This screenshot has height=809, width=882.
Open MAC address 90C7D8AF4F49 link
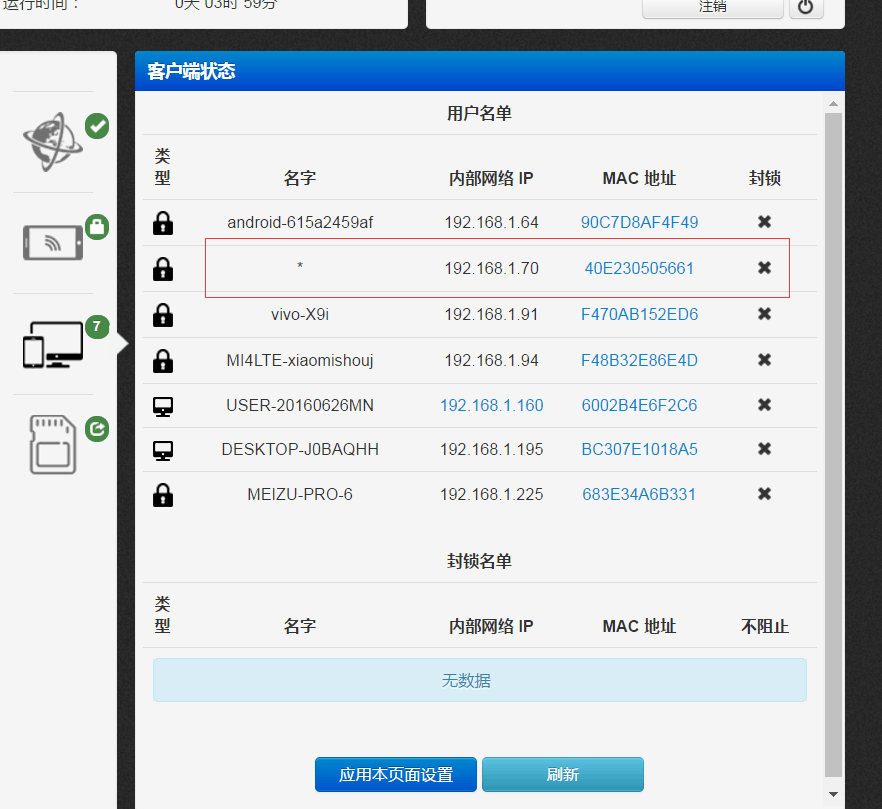(x=639, y=222)
